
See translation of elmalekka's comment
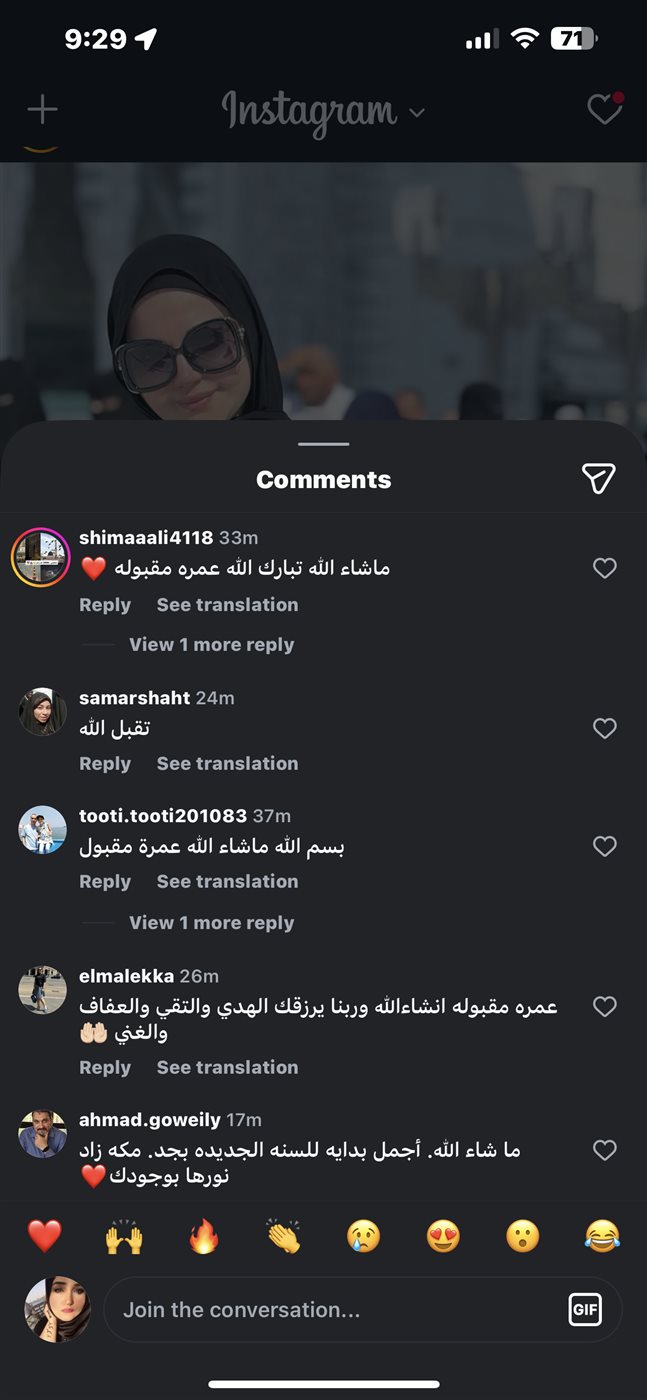point(227,1067)
